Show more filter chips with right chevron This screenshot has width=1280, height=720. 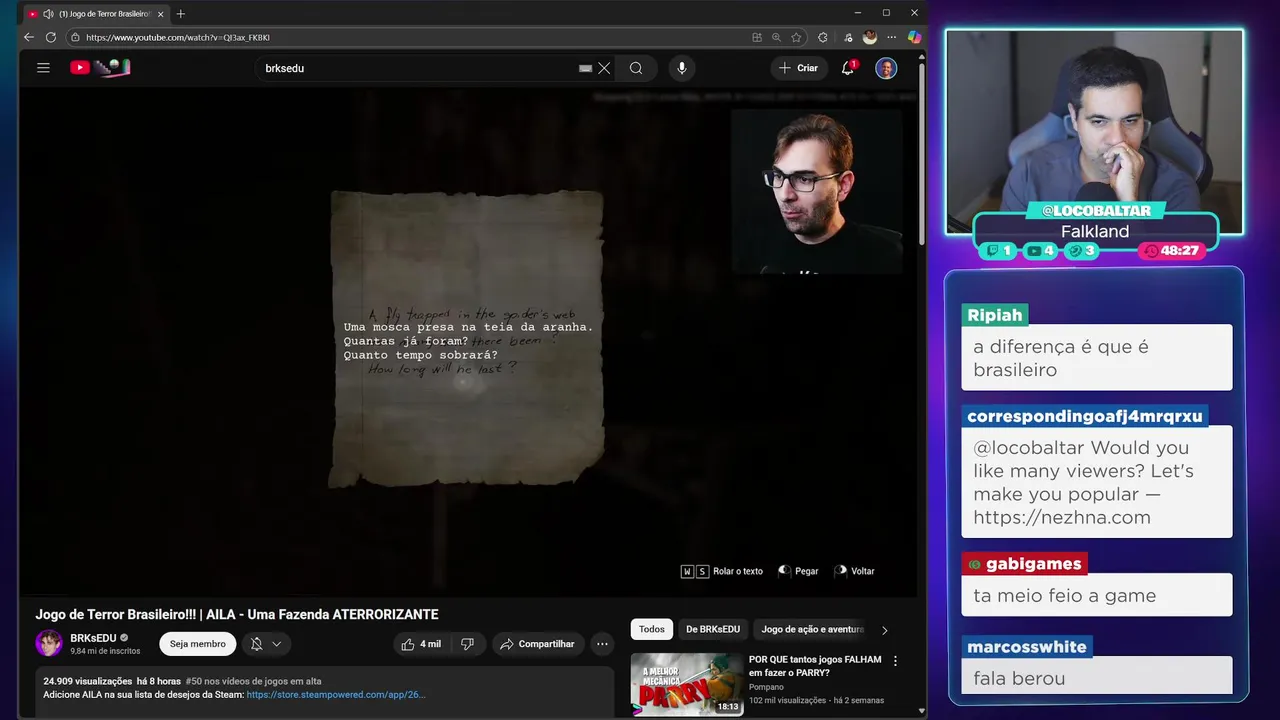[x=884, y=630]
